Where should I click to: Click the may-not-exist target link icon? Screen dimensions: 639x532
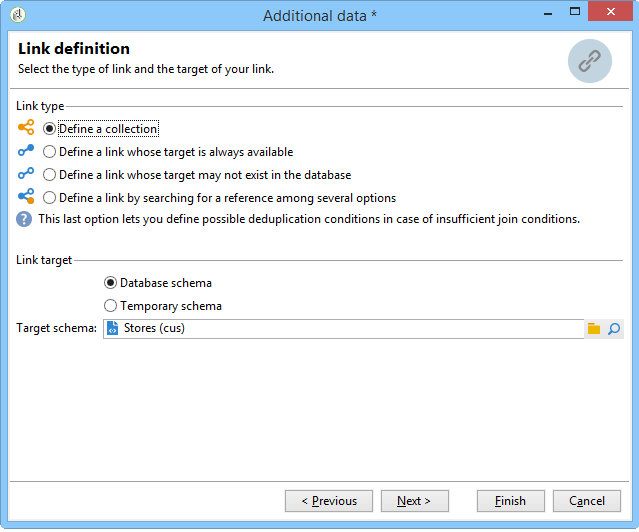coord(26,174)
